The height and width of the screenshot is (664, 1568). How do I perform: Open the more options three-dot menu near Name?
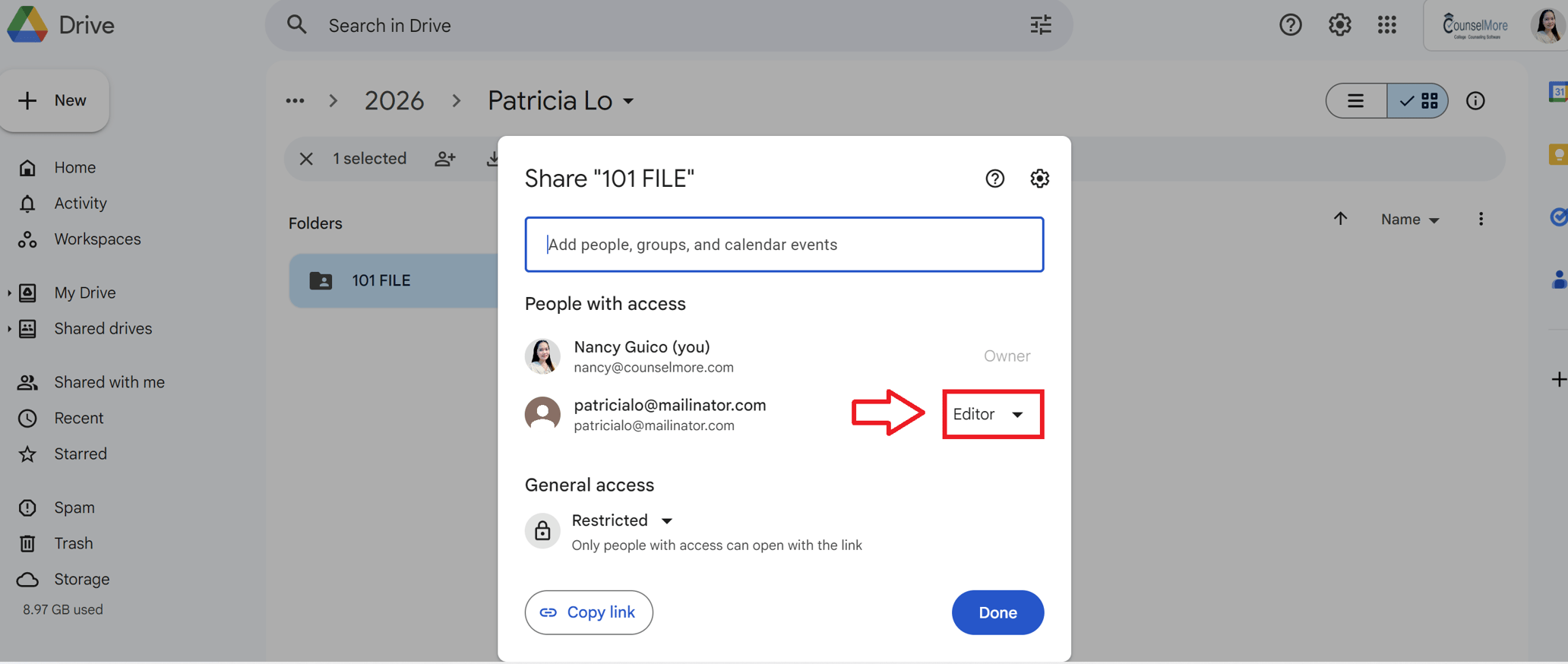tap(1481, 219)
